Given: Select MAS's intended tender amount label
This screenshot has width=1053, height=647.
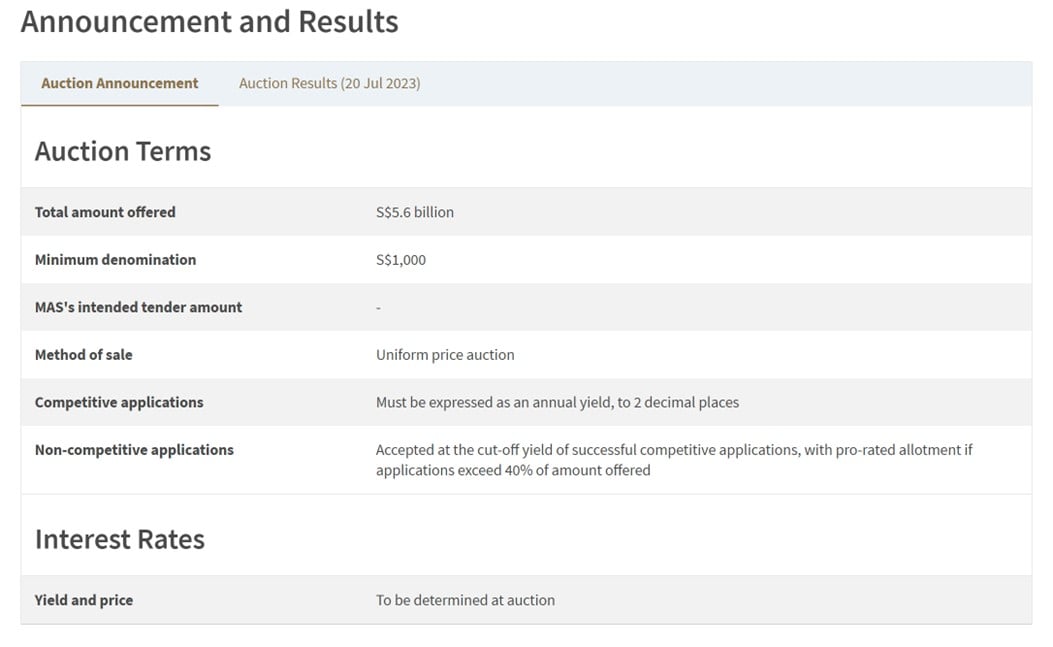Looking at the screenshot, I should click(x=138, y=307).
